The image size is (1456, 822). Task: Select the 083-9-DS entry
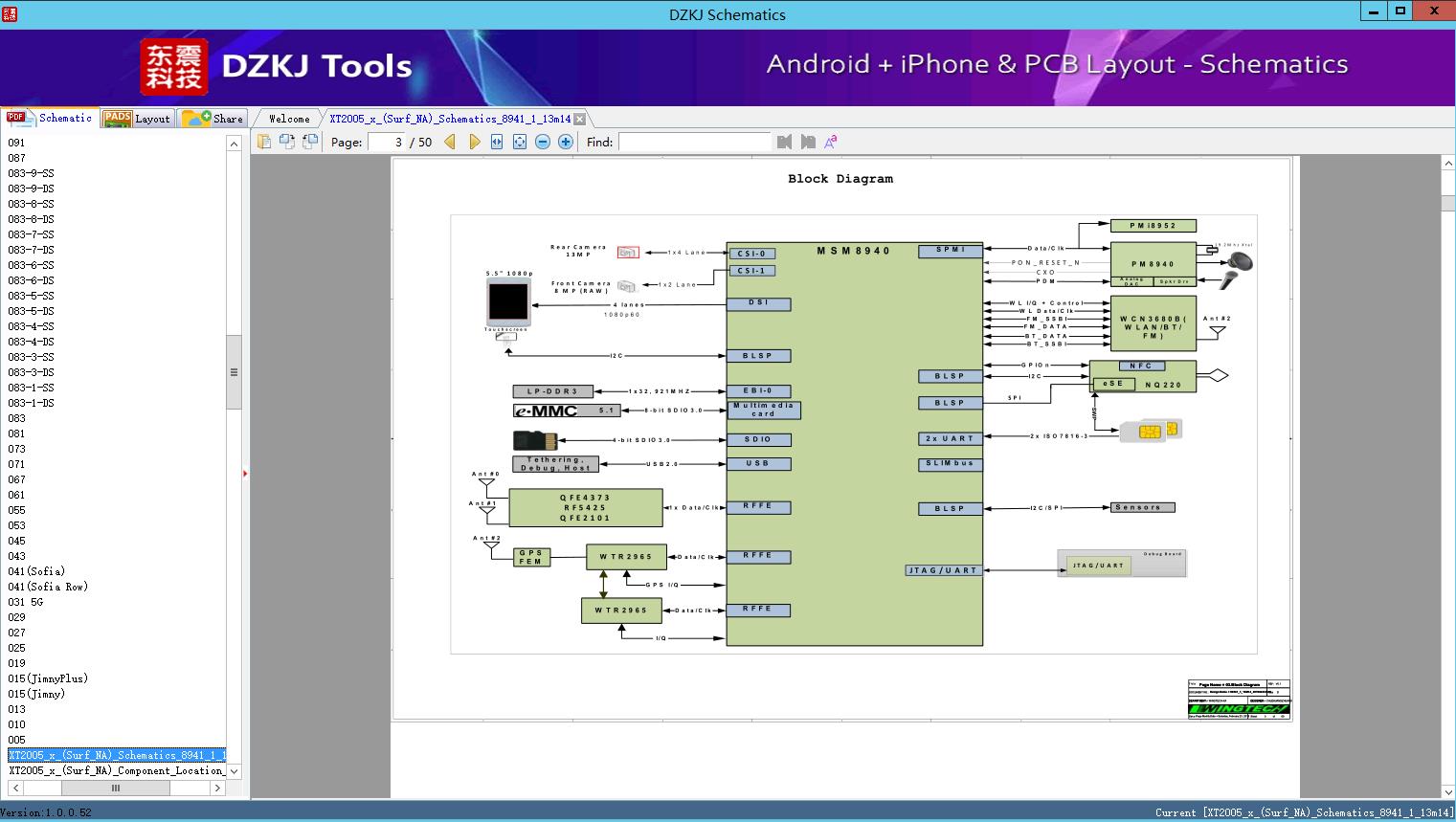coord(31,189)
